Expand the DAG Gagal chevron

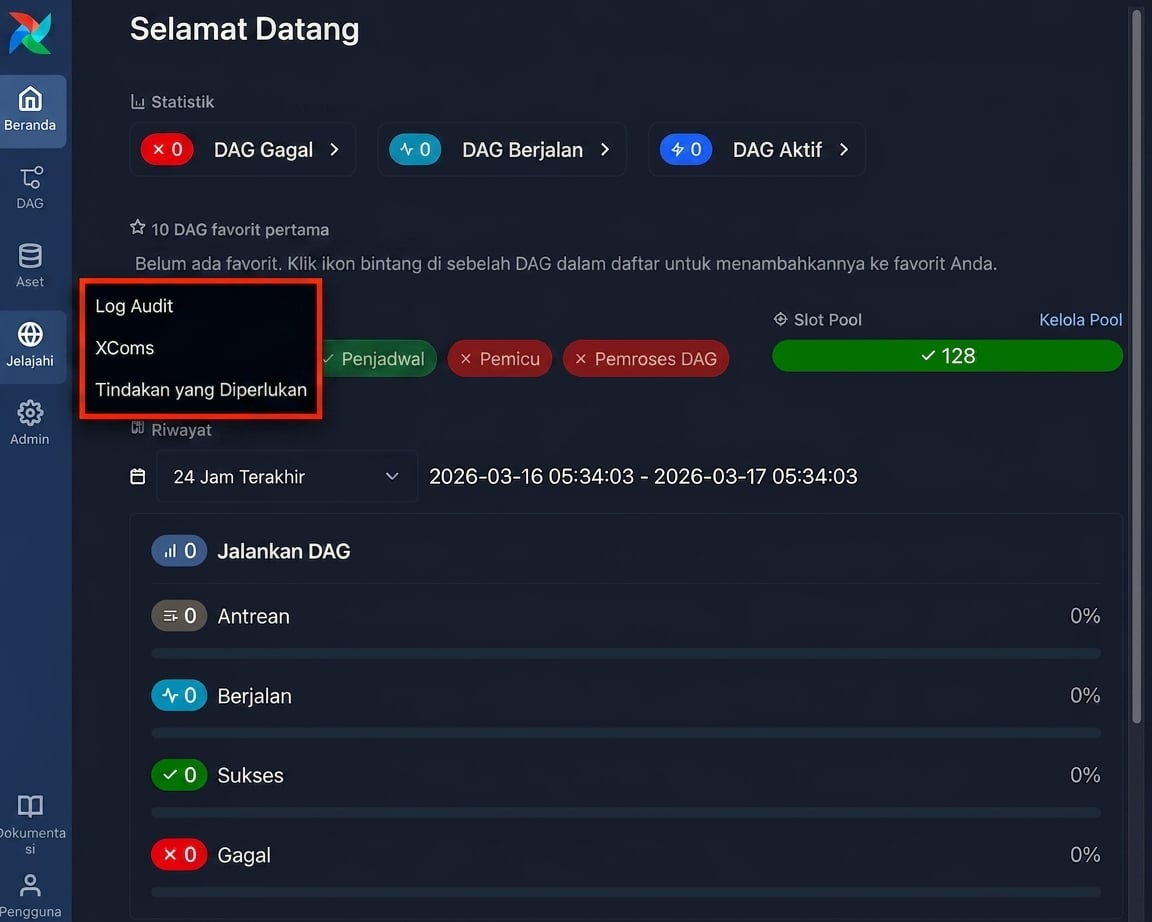click(334, 150)
